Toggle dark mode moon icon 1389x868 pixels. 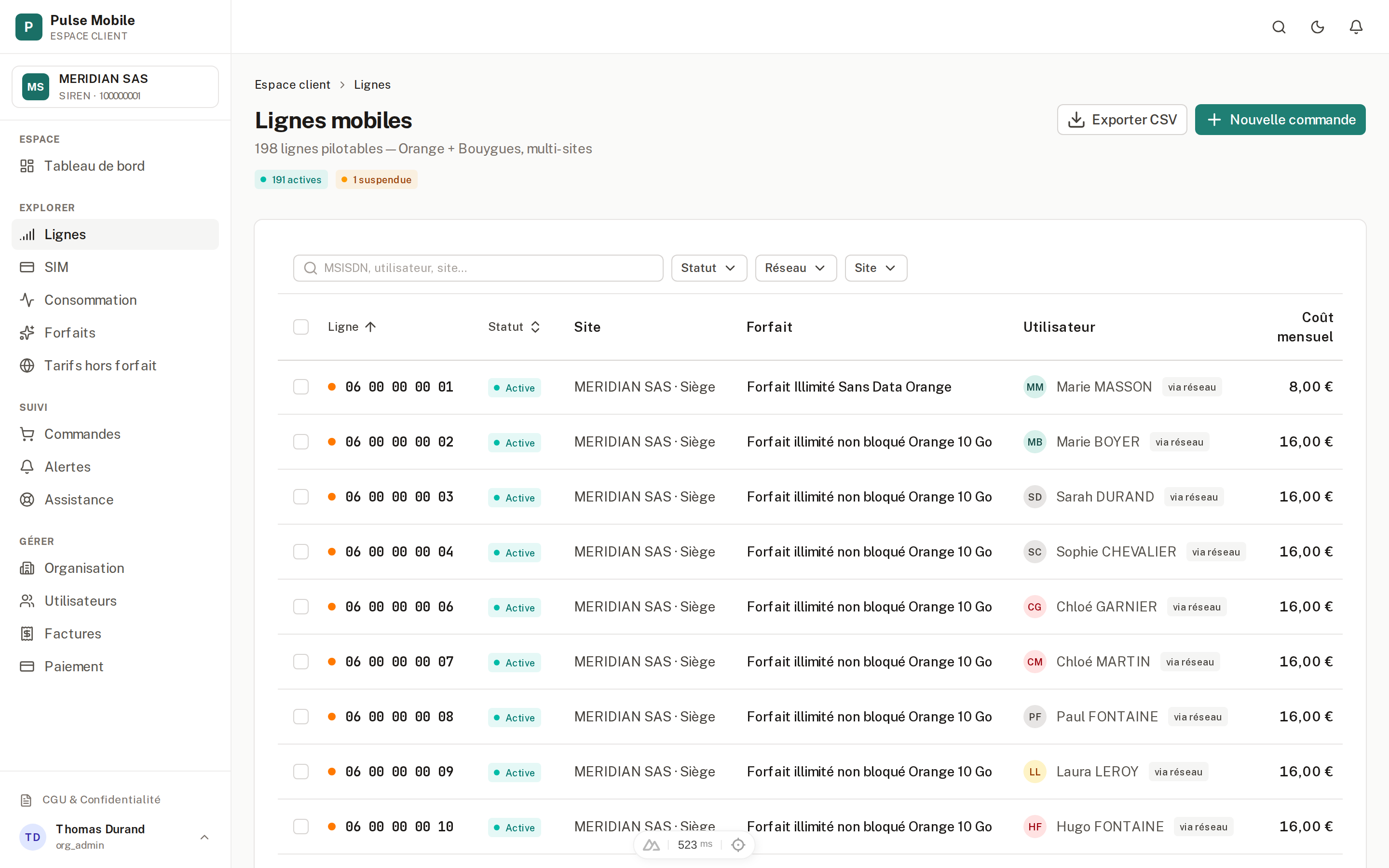[x=1317, y=27]
